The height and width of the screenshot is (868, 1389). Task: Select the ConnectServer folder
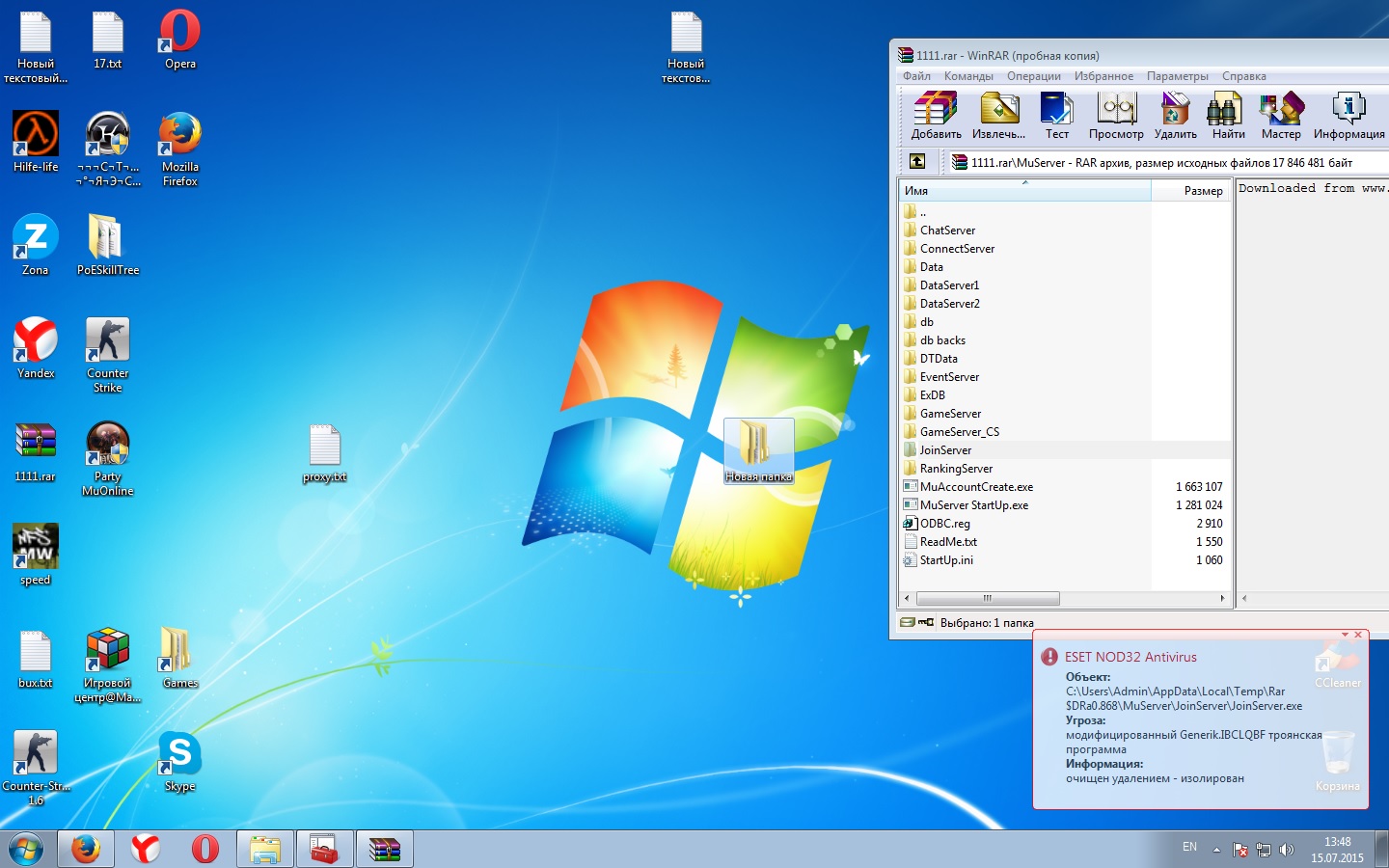pyautogui.click(x=957, y=249)
